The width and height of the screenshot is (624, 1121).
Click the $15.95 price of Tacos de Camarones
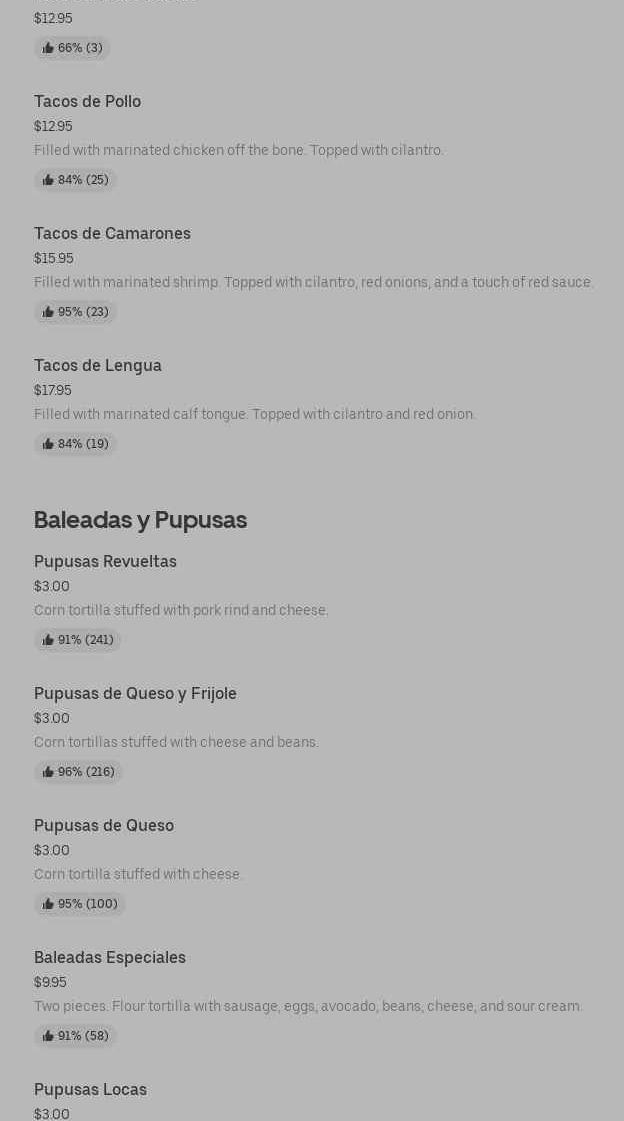click(x=53, y=258)
